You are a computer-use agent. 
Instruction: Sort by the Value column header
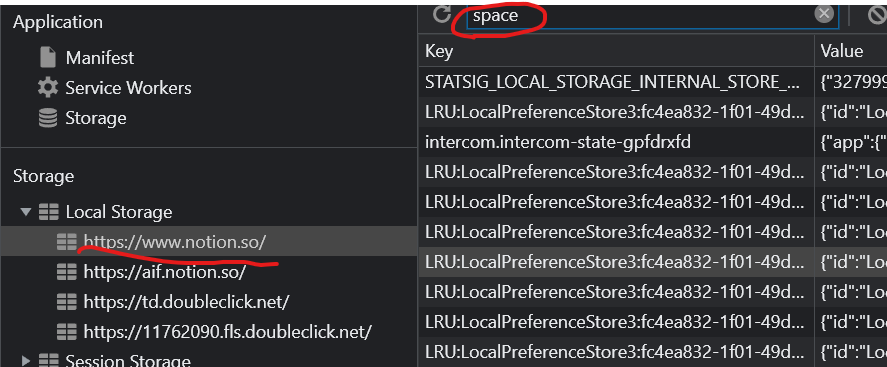pos(851,51)
